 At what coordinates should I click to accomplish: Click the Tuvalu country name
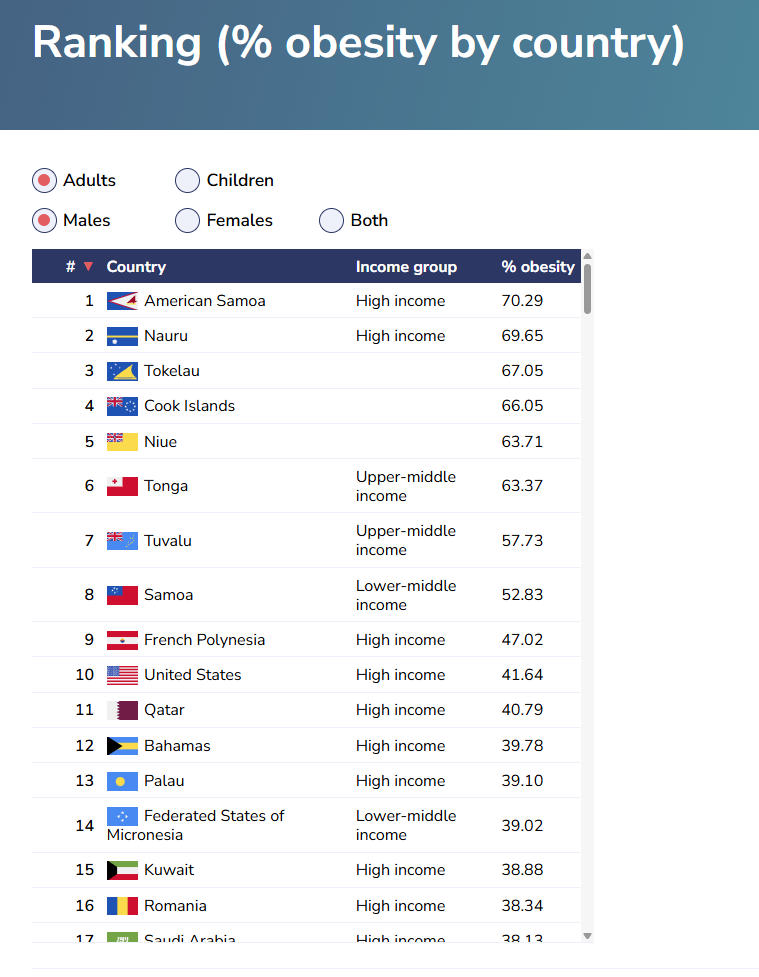click(x=168, y=541)
